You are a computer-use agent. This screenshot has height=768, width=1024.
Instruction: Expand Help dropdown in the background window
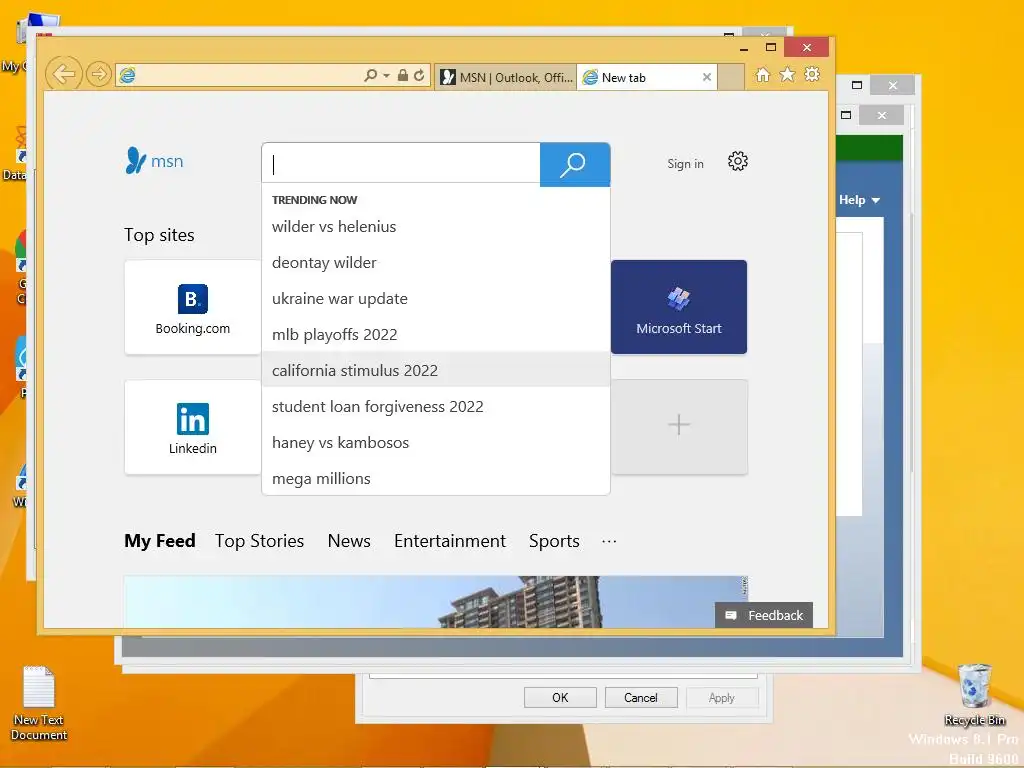859,200
